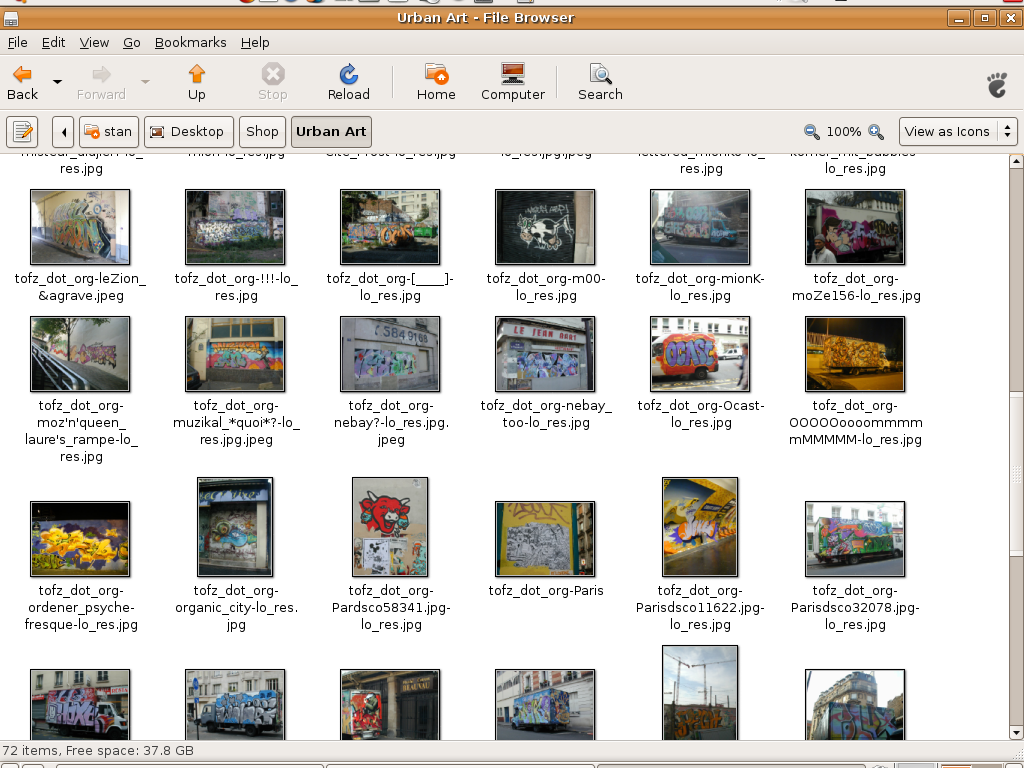The height and width of the screenshot is (768, 1024).
Task: Toggle text-based location entry
Action: 22,131
